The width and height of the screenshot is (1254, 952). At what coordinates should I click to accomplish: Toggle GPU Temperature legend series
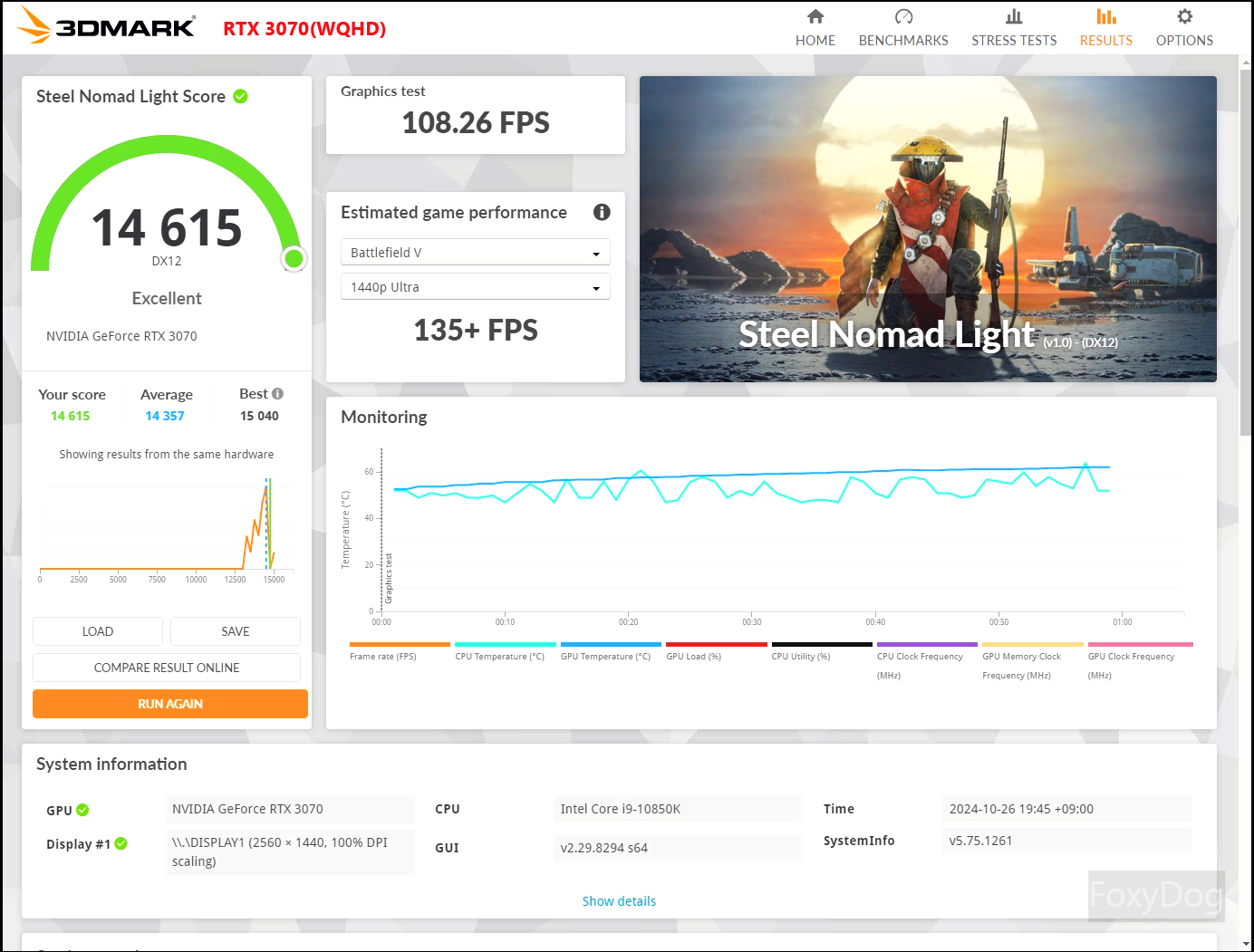tap(611, 652)
